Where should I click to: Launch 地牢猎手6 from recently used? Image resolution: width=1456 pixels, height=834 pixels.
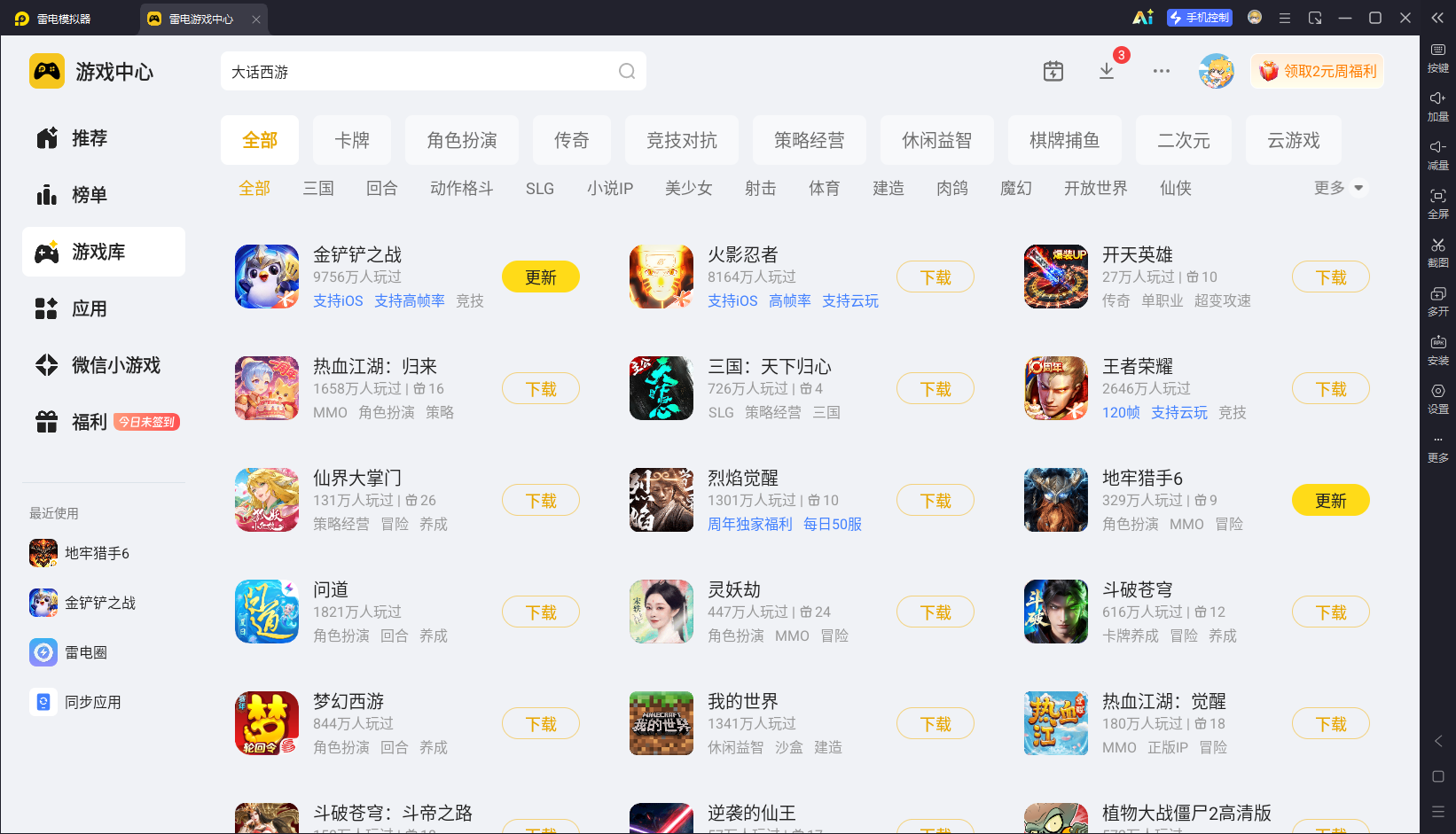coord(80,553)
